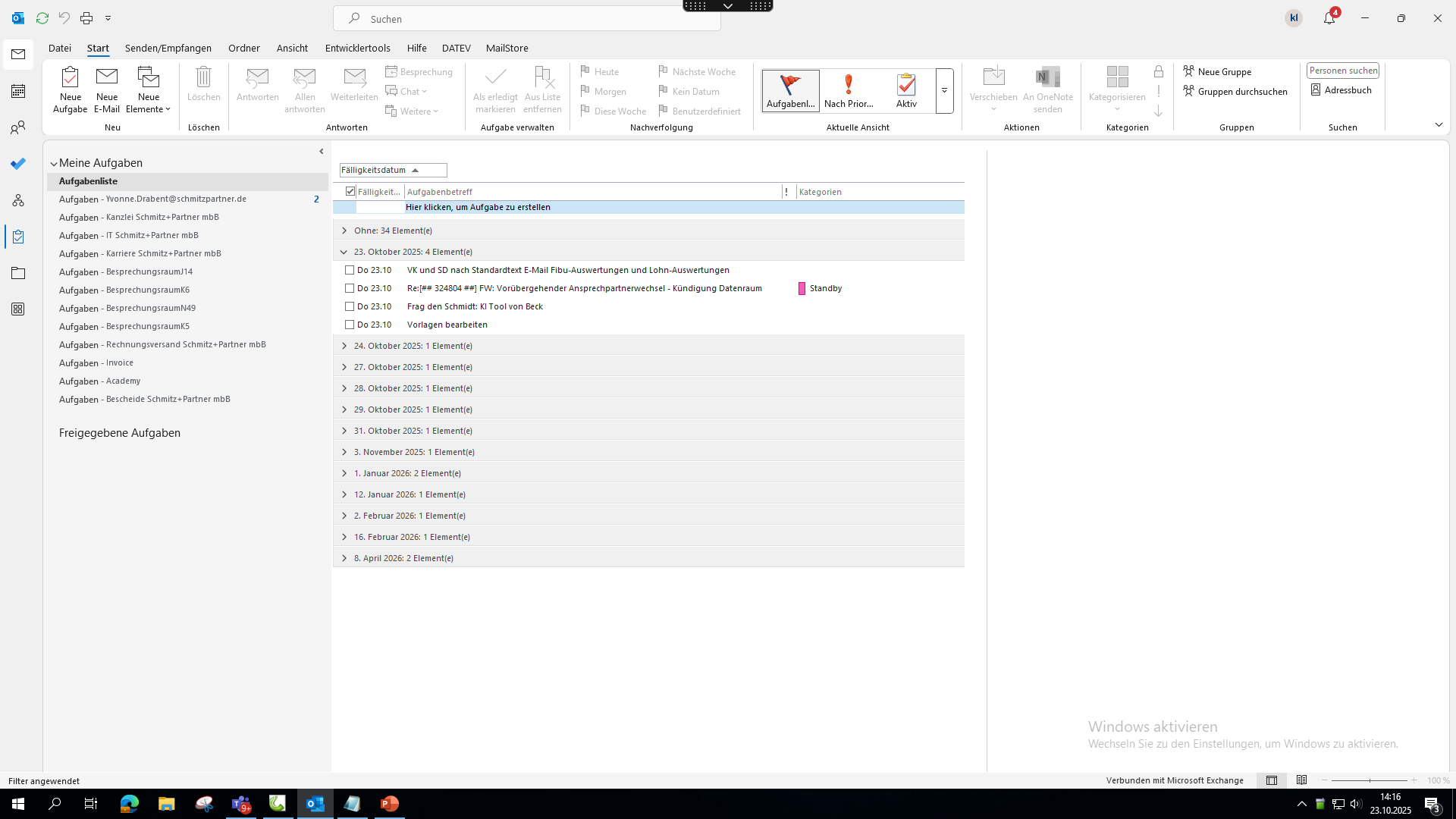Click Gruppen durchsuchen
The image size is (1456, 819).
[x=1235, y=91]
